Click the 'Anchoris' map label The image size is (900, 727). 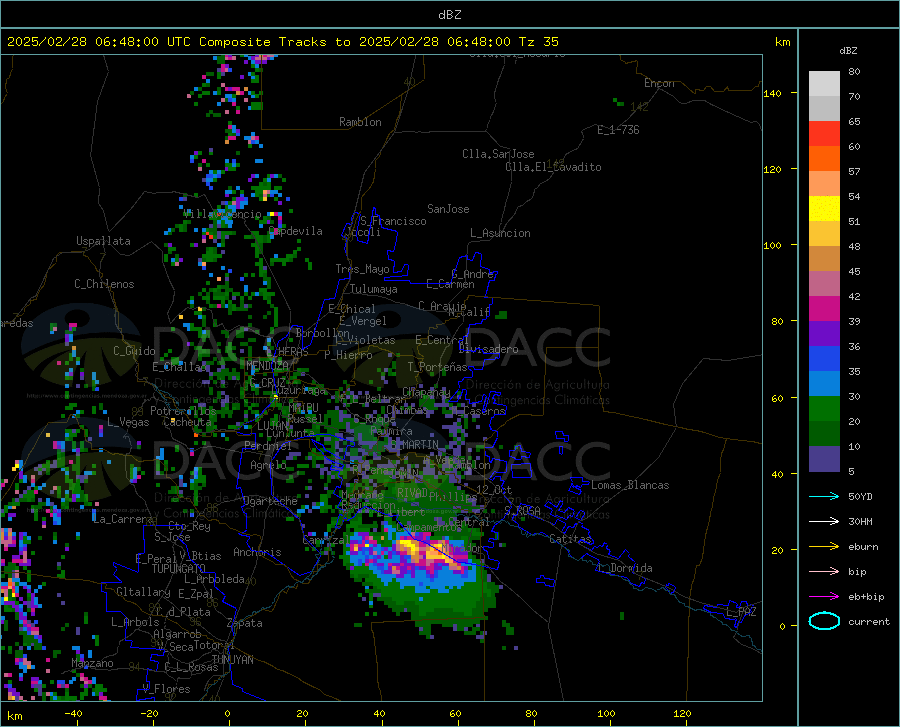(x=257, y=553)
